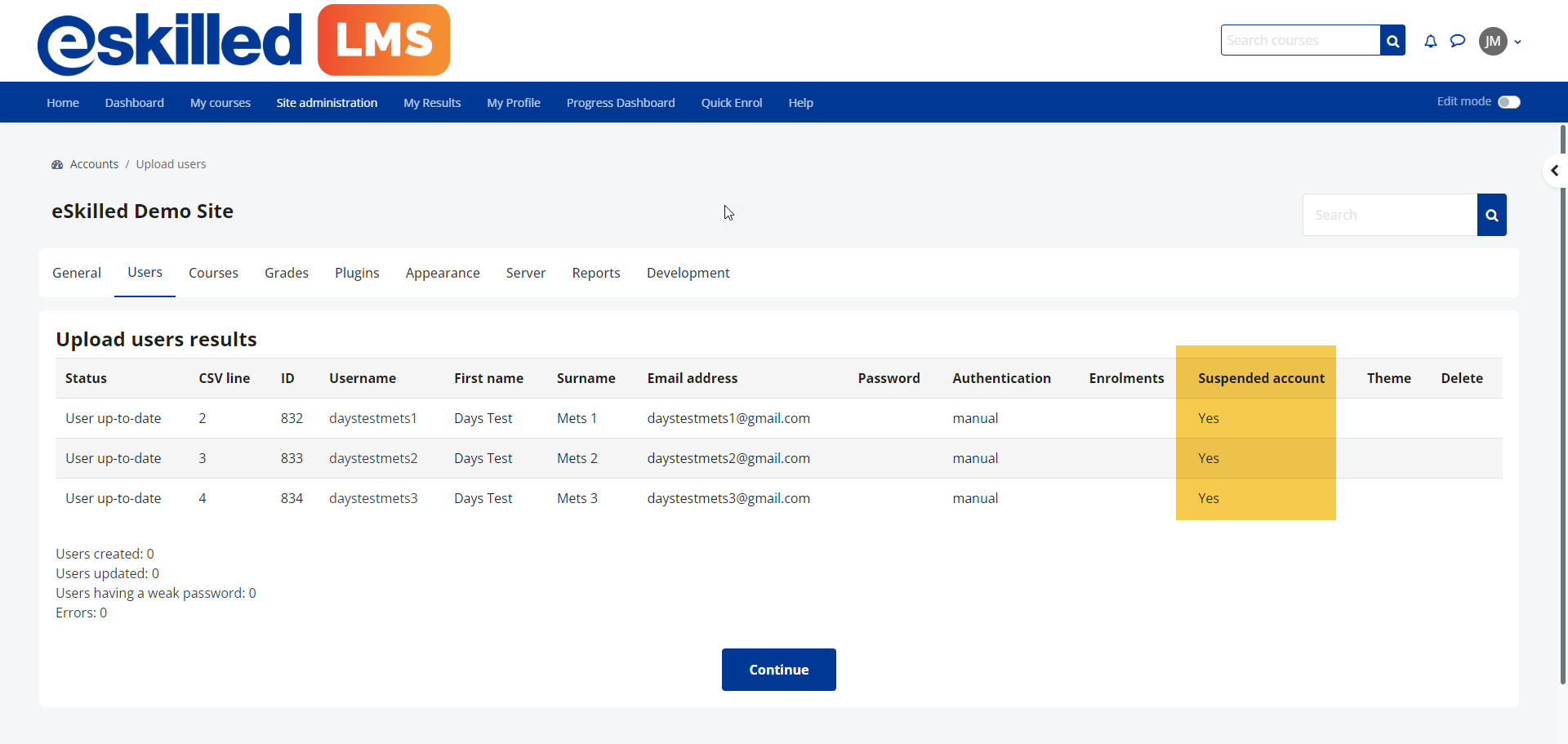
Task: Click the Authentication column header
Action: 1001,378
